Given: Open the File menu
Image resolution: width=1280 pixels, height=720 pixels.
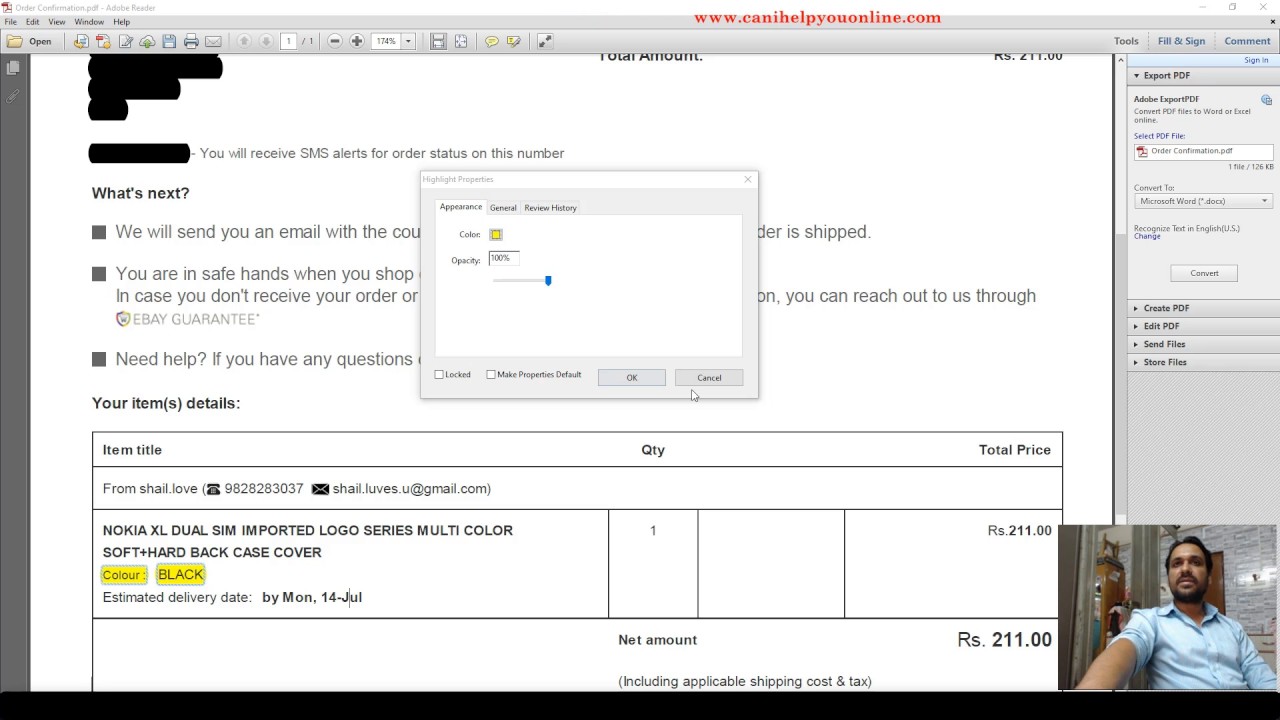Looking at the screenshot, I should pyautogui.click(x=11, y=22).
